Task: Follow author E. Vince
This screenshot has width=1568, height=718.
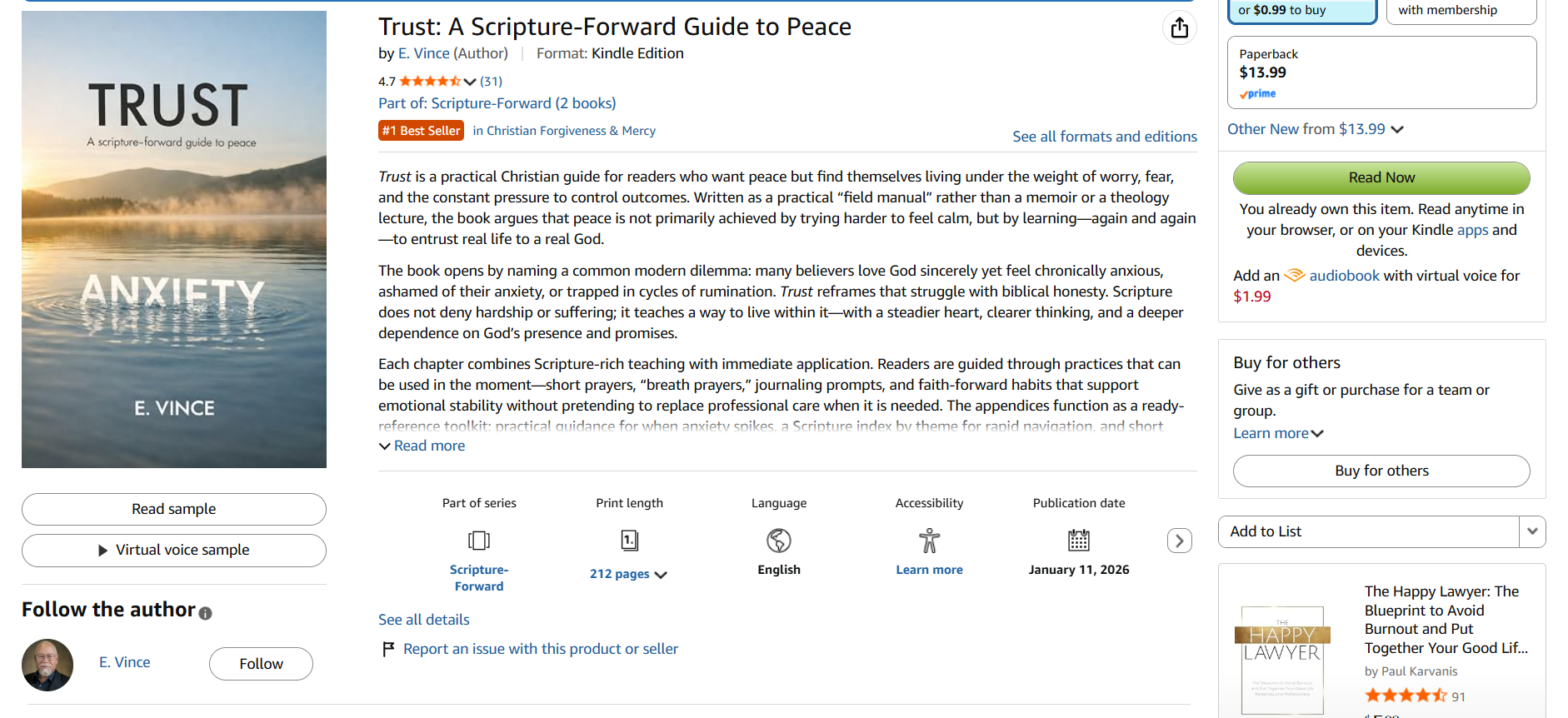Action: [261, 664]
